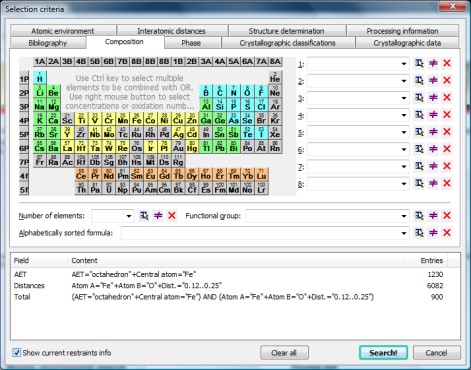
Task: Open the element 8 dropdown
Action: pos(404,184)
